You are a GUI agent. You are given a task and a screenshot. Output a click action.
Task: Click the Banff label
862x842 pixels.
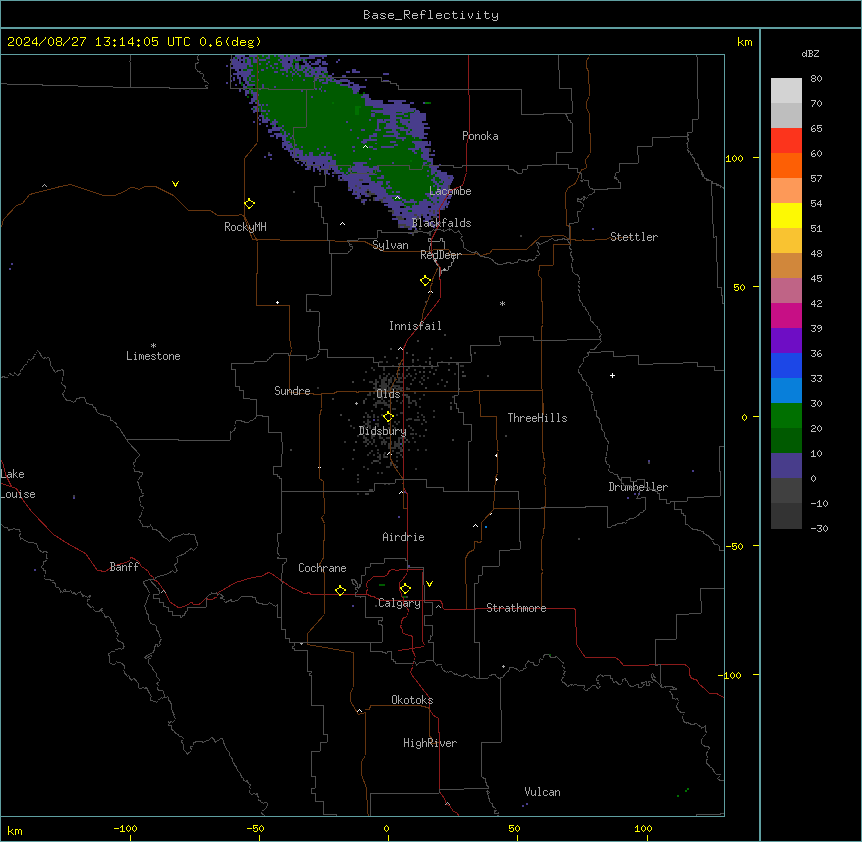click(x=124, y=567)
